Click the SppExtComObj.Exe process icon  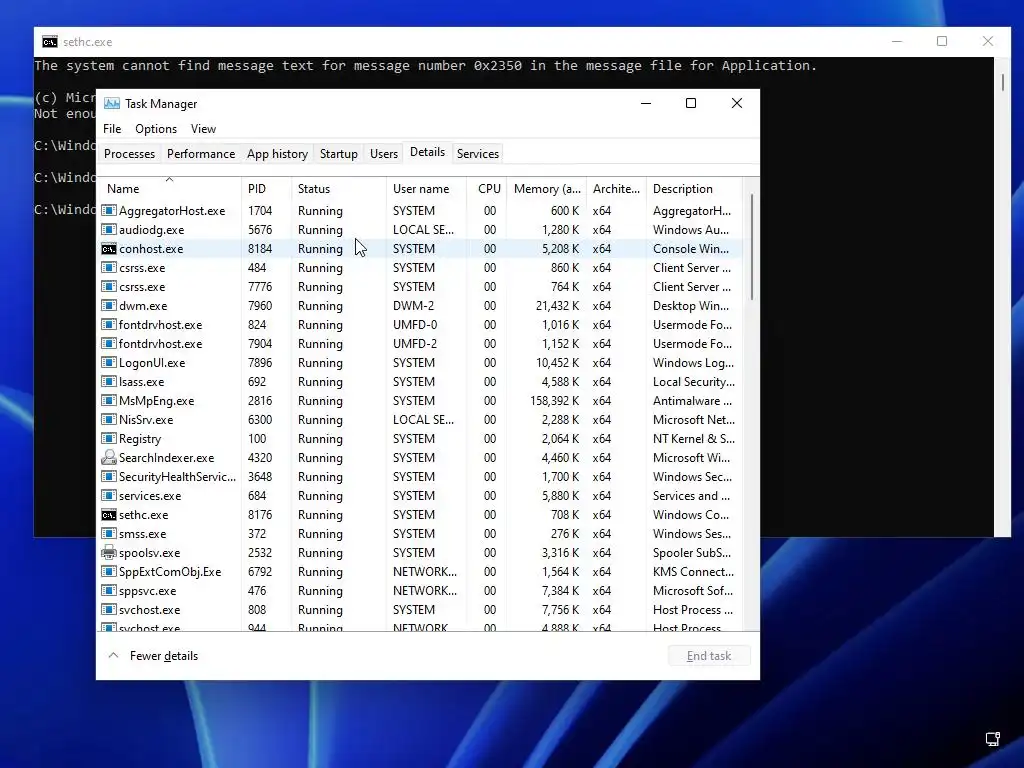click(x=108, y=571)
